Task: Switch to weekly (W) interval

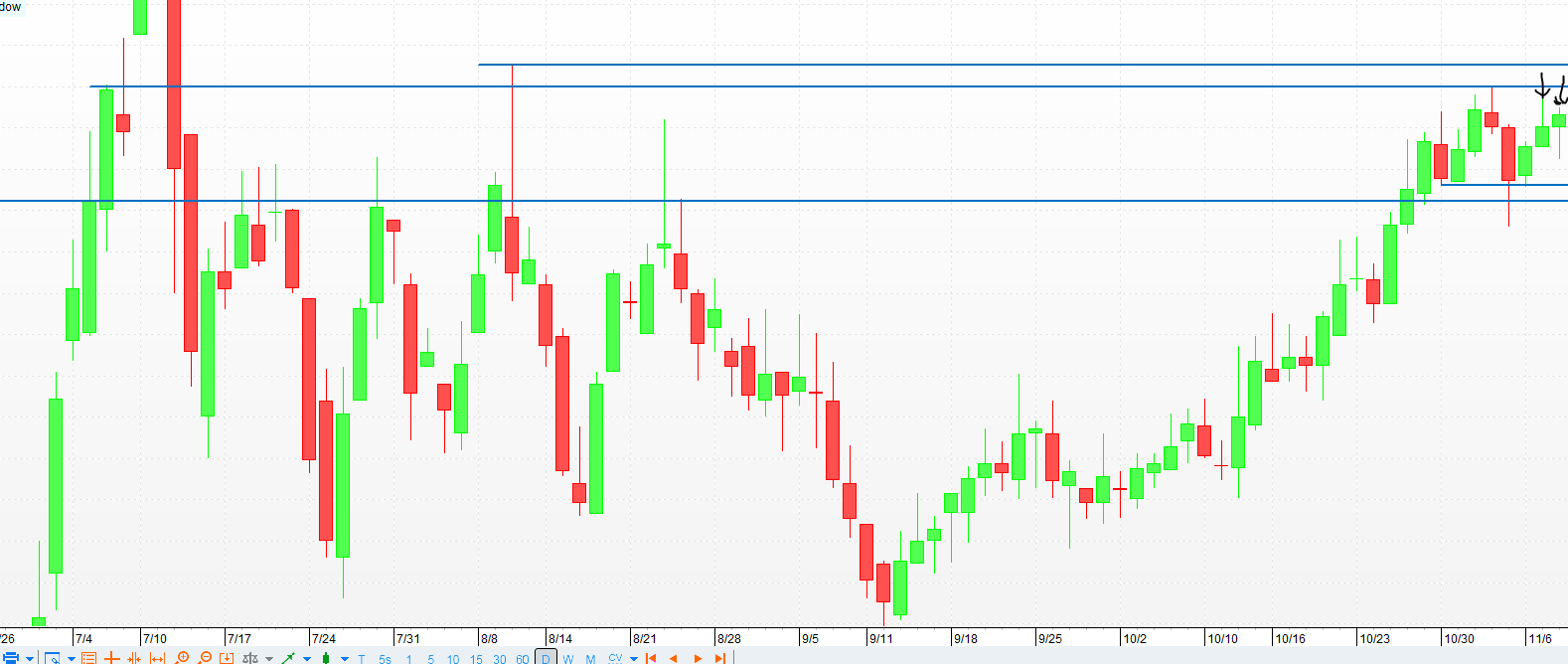Action: [x=568, y=659]
